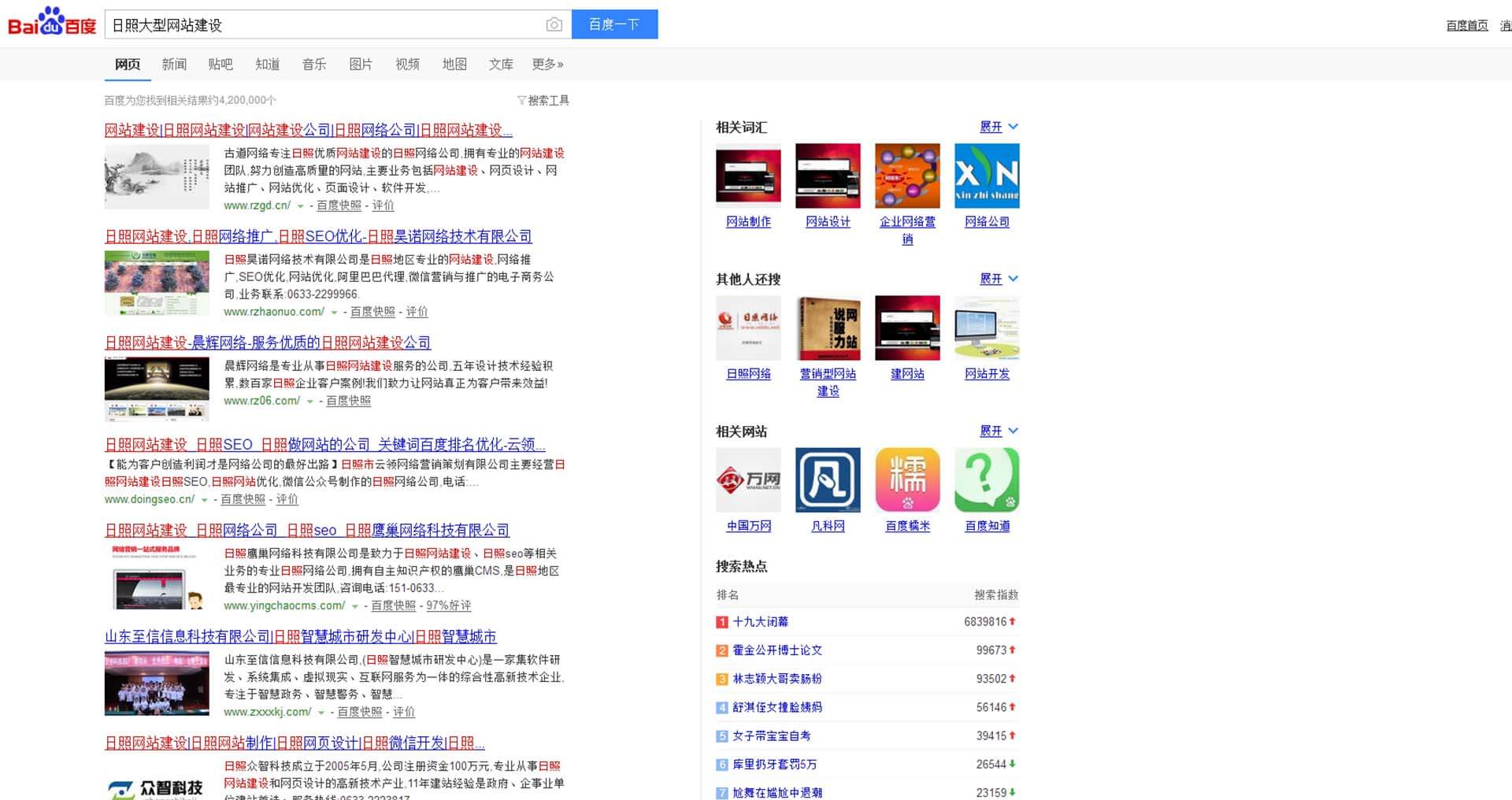Open the first result titled 网站建设|日照网站建设
The height and width of the screenshot is (800, 1512).
pos(309,130)
